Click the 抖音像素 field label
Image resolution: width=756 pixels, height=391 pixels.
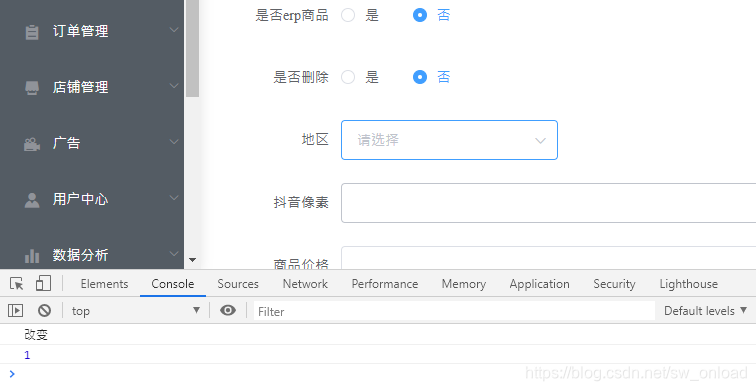coord(301,202)
